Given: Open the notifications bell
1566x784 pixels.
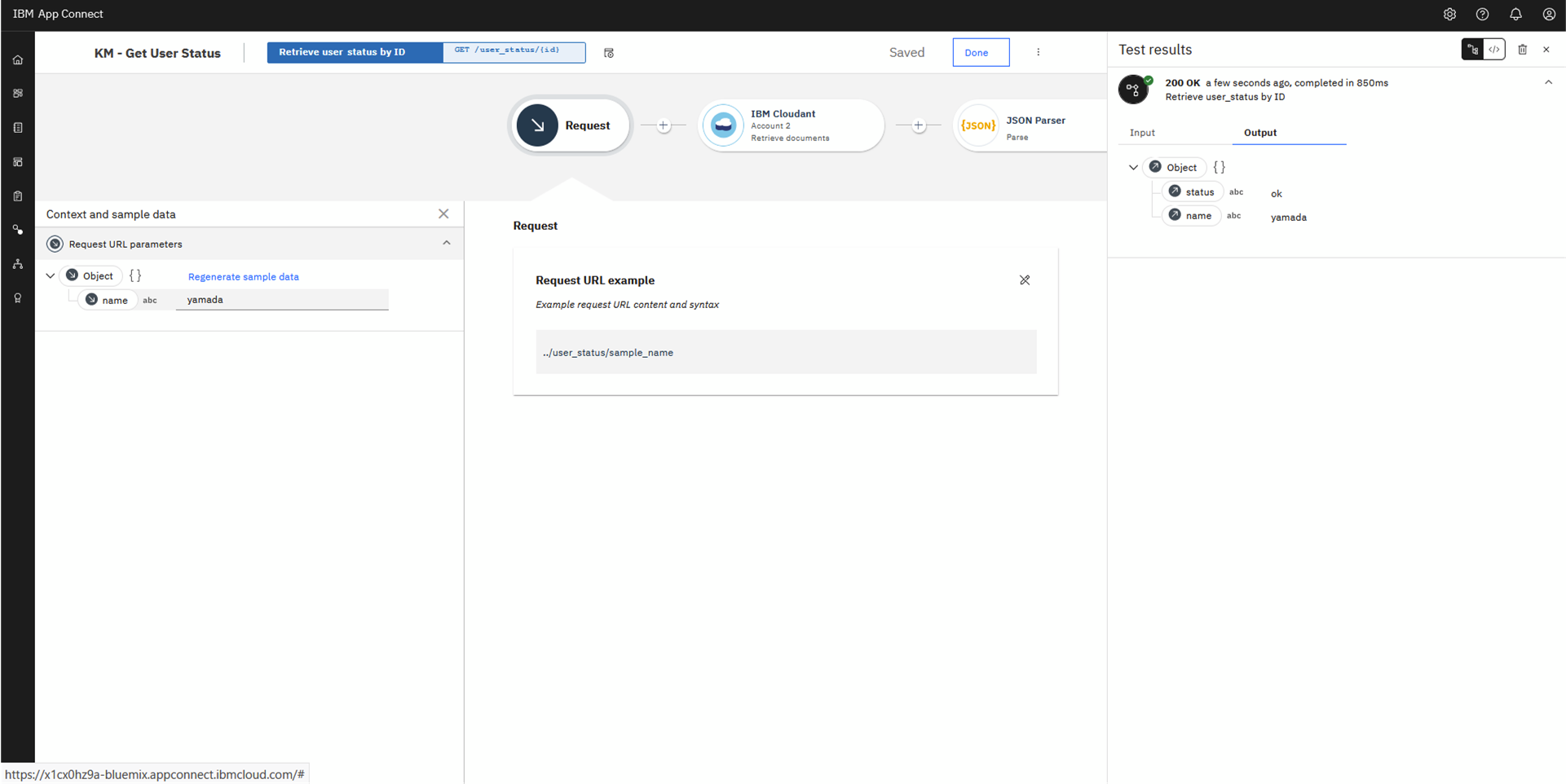Looking at the screenshot, I should click(1515, 14).
